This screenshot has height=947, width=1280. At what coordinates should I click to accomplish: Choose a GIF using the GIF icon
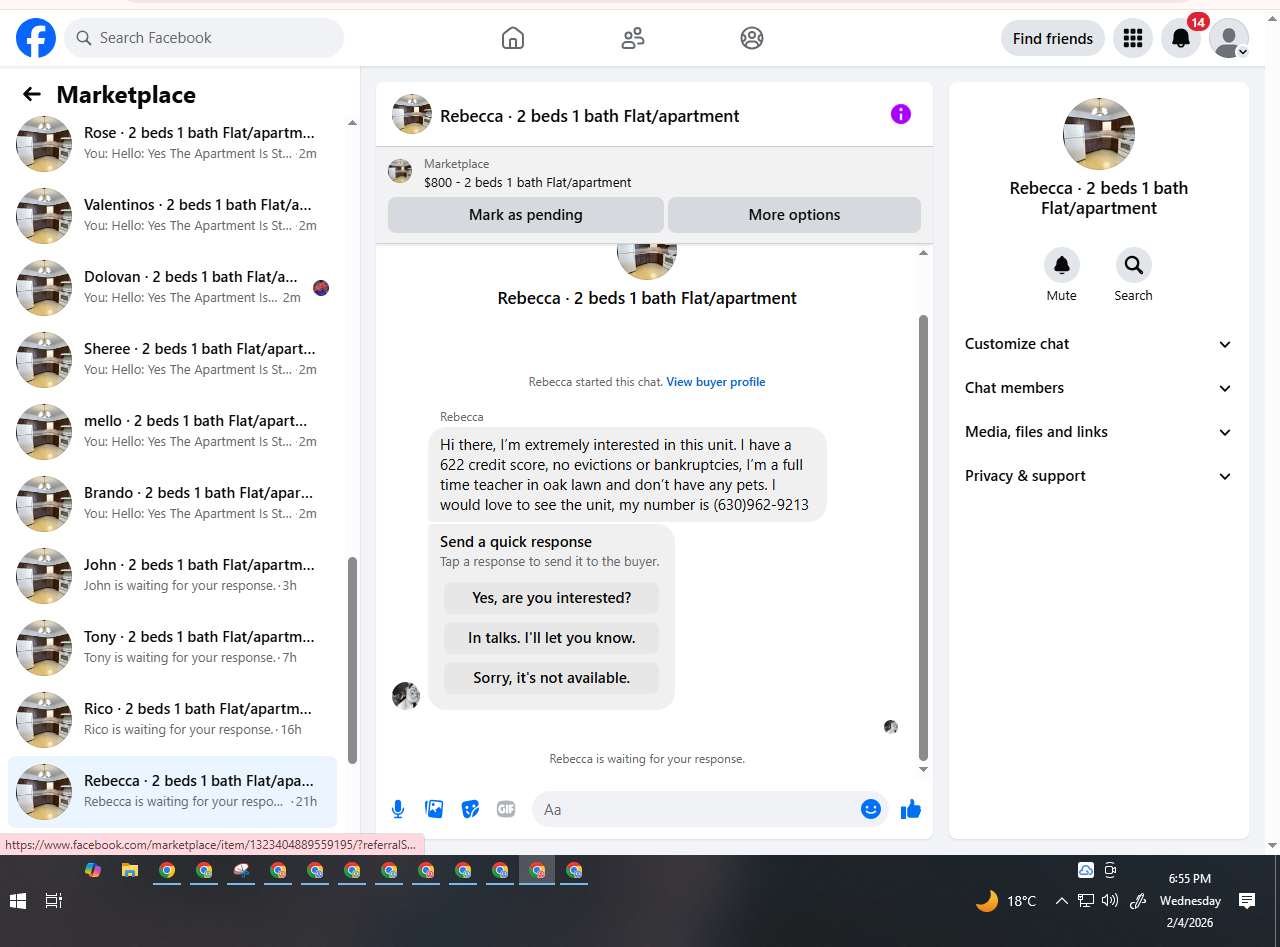pos(506,809)
